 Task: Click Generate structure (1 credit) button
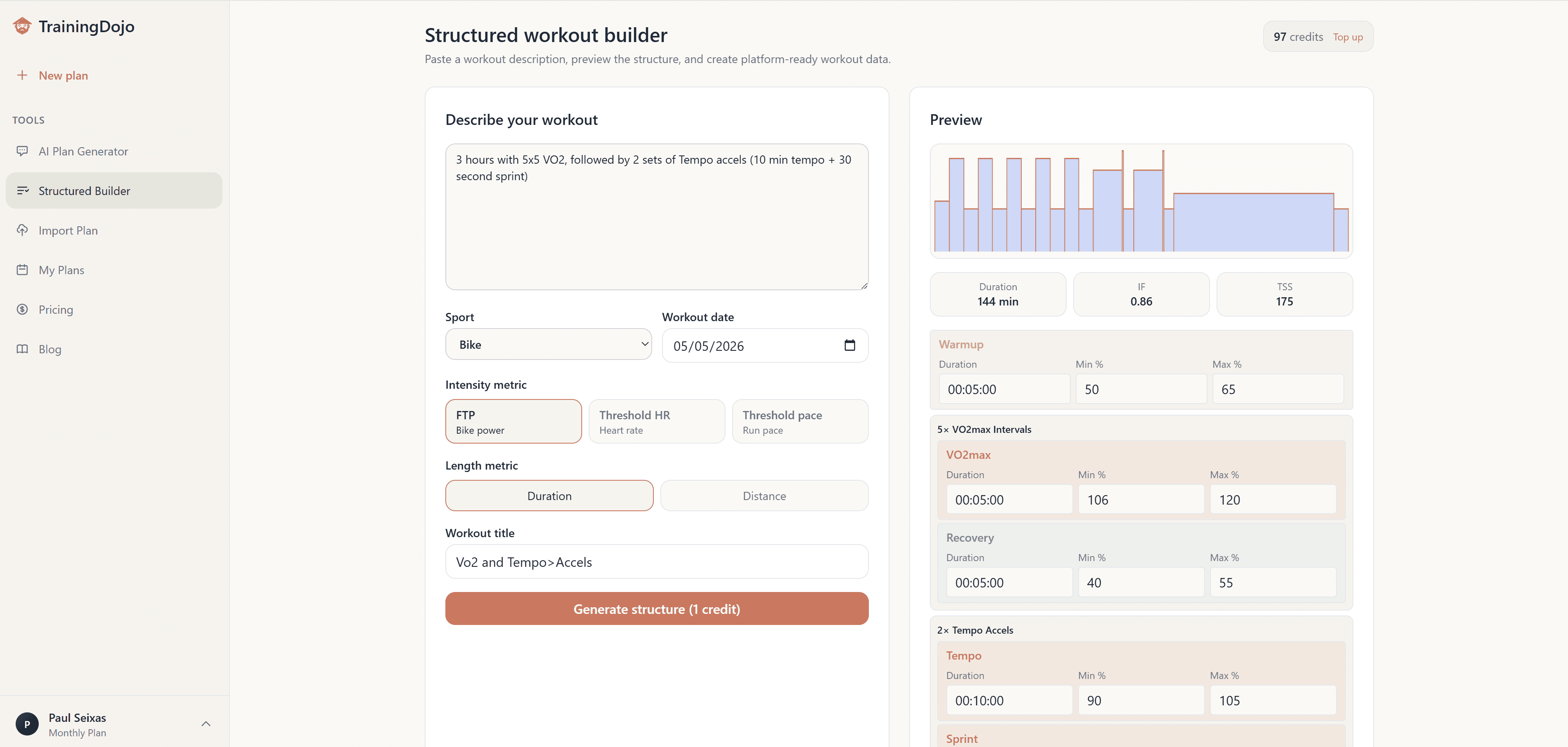657,608
